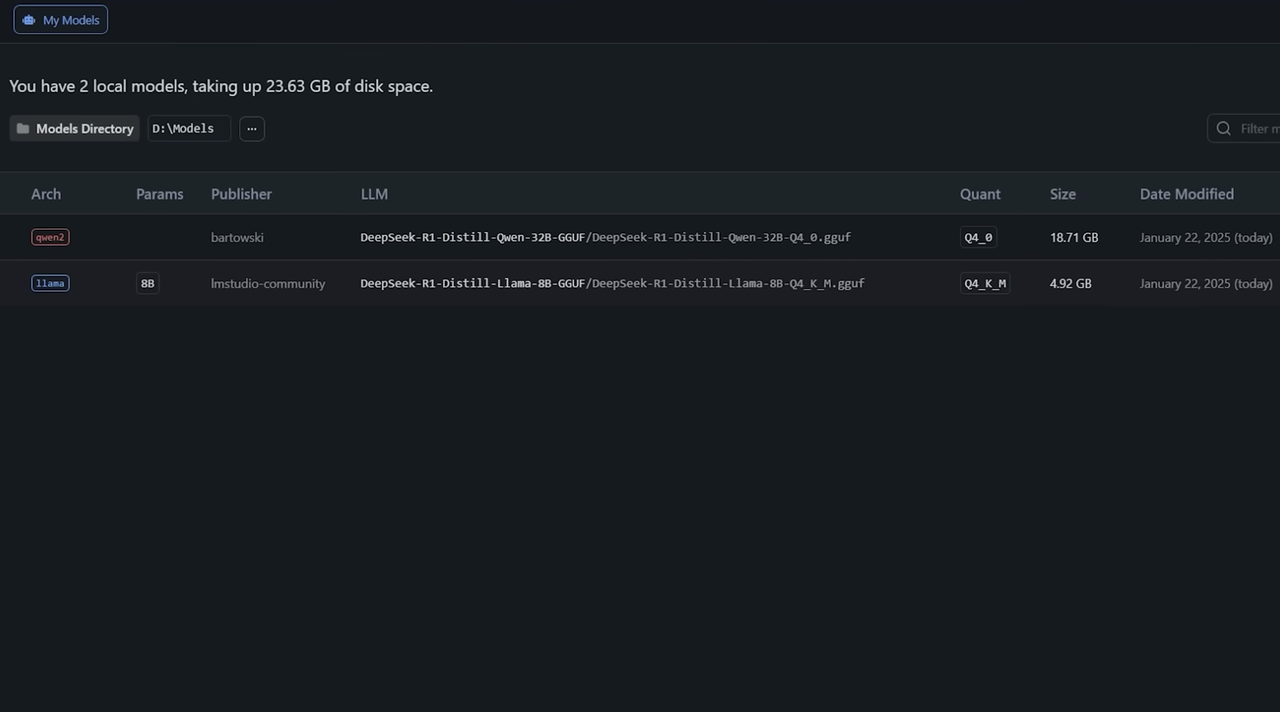
Task: Click the Q4_K_M quant badge
Action: tap(985, 283)
